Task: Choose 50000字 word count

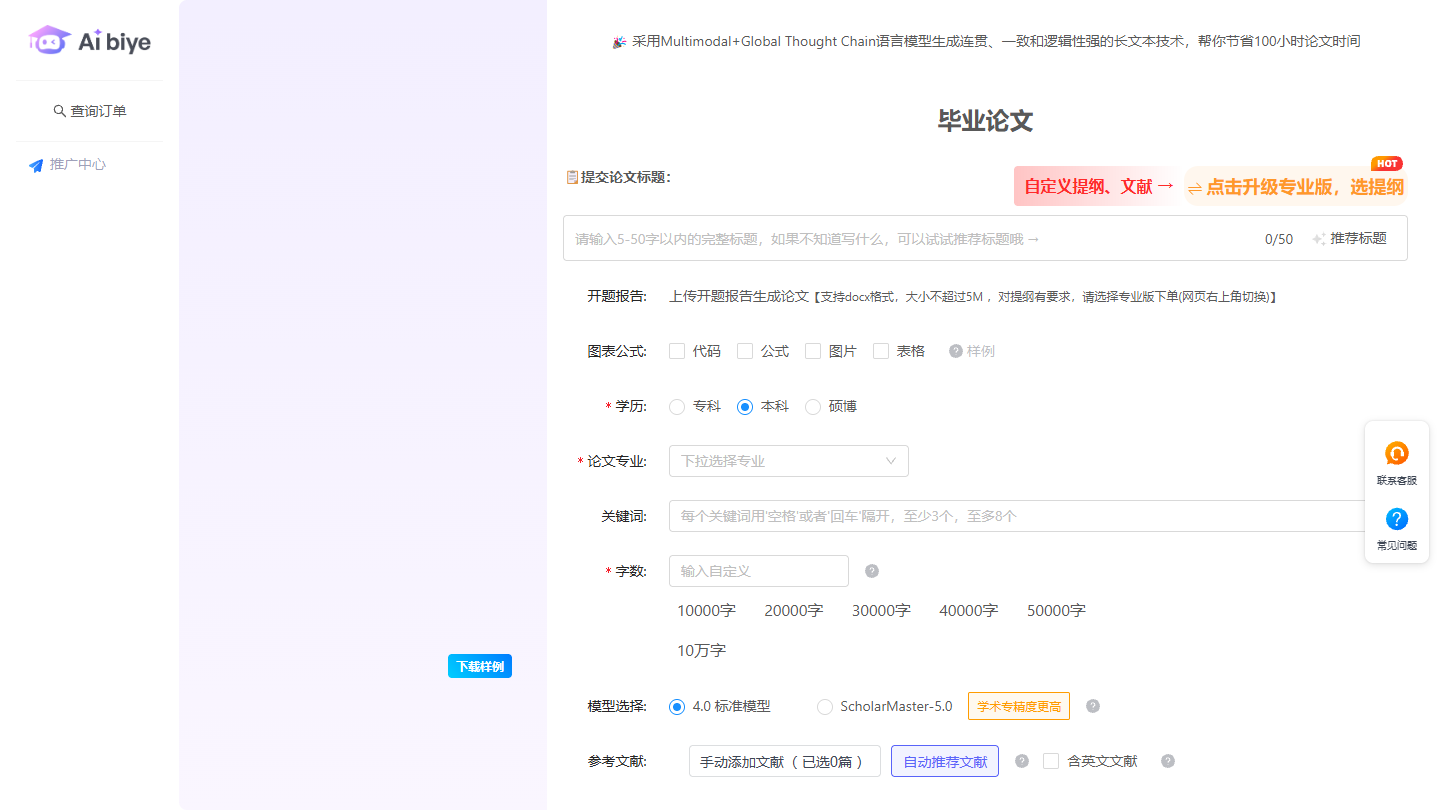Action: (1056, 610)
